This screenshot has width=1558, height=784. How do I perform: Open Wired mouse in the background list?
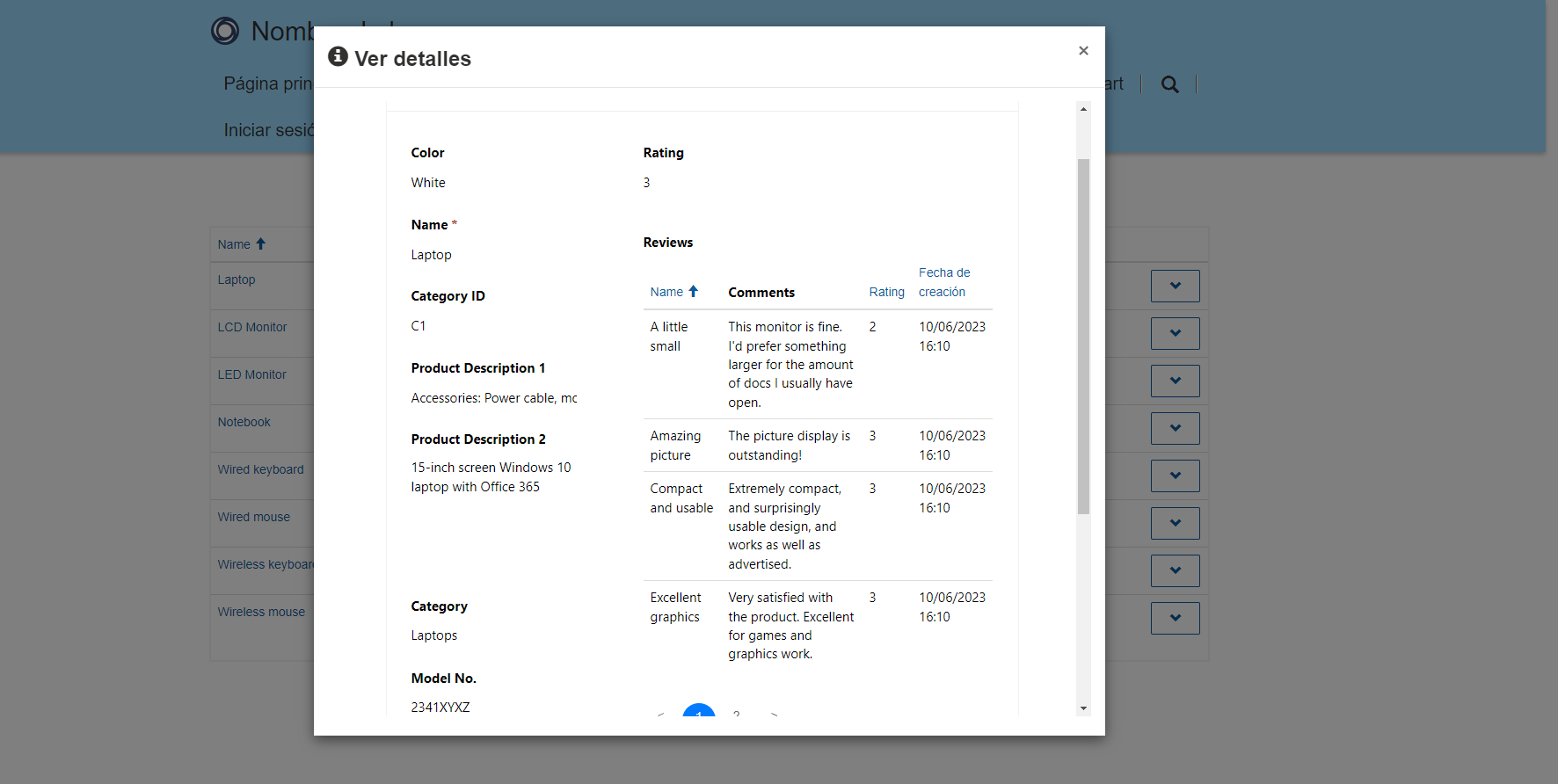[x=254, y=517]
